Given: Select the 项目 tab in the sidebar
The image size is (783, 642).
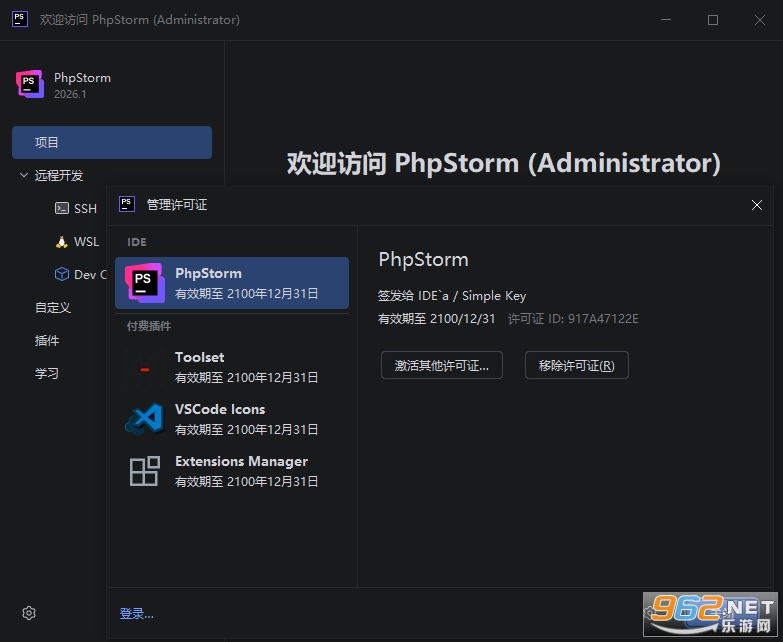Looking at the screenshot, I should (x=112, y=142).
